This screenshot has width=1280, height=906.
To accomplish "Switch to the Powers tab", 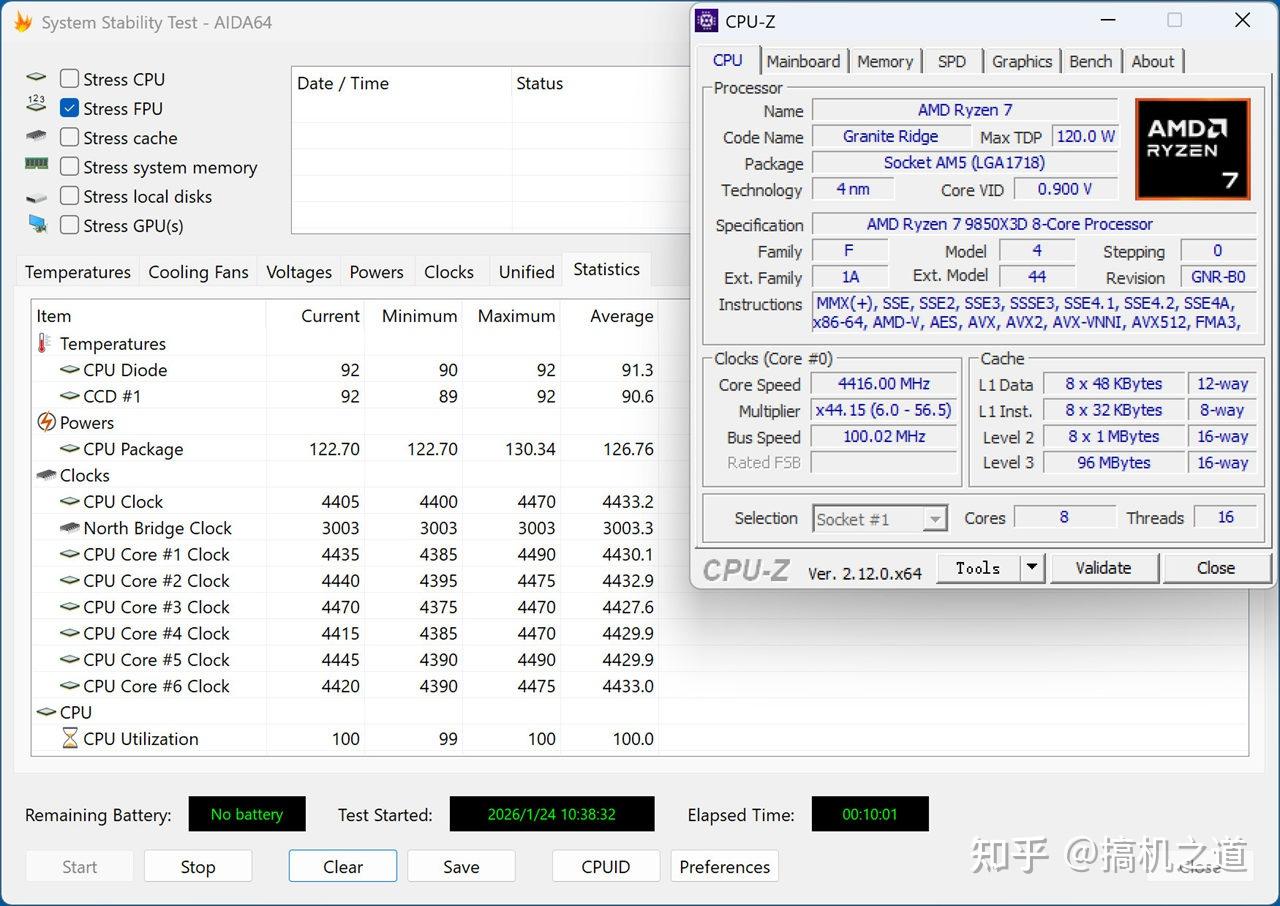I will tap(376, 272).
